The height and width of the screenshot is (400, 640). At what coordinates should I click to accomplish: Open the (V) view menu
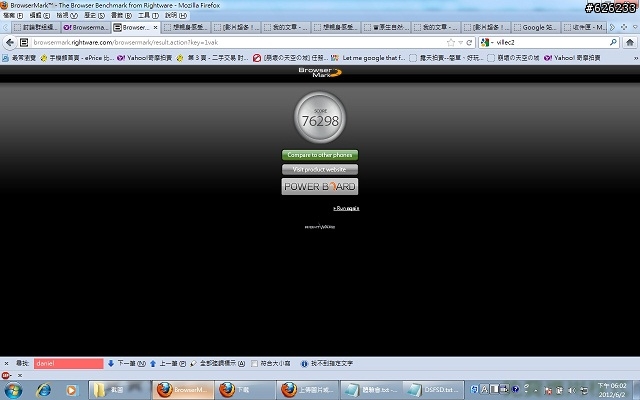click(67, 16)
